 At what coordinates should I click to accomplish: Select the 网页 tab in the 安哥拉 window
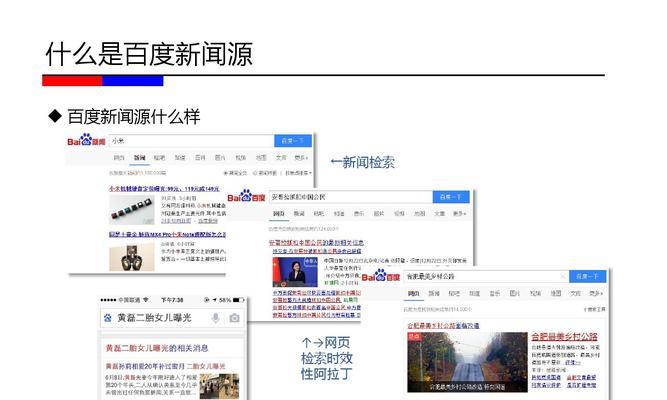click(x=279, y=214)
